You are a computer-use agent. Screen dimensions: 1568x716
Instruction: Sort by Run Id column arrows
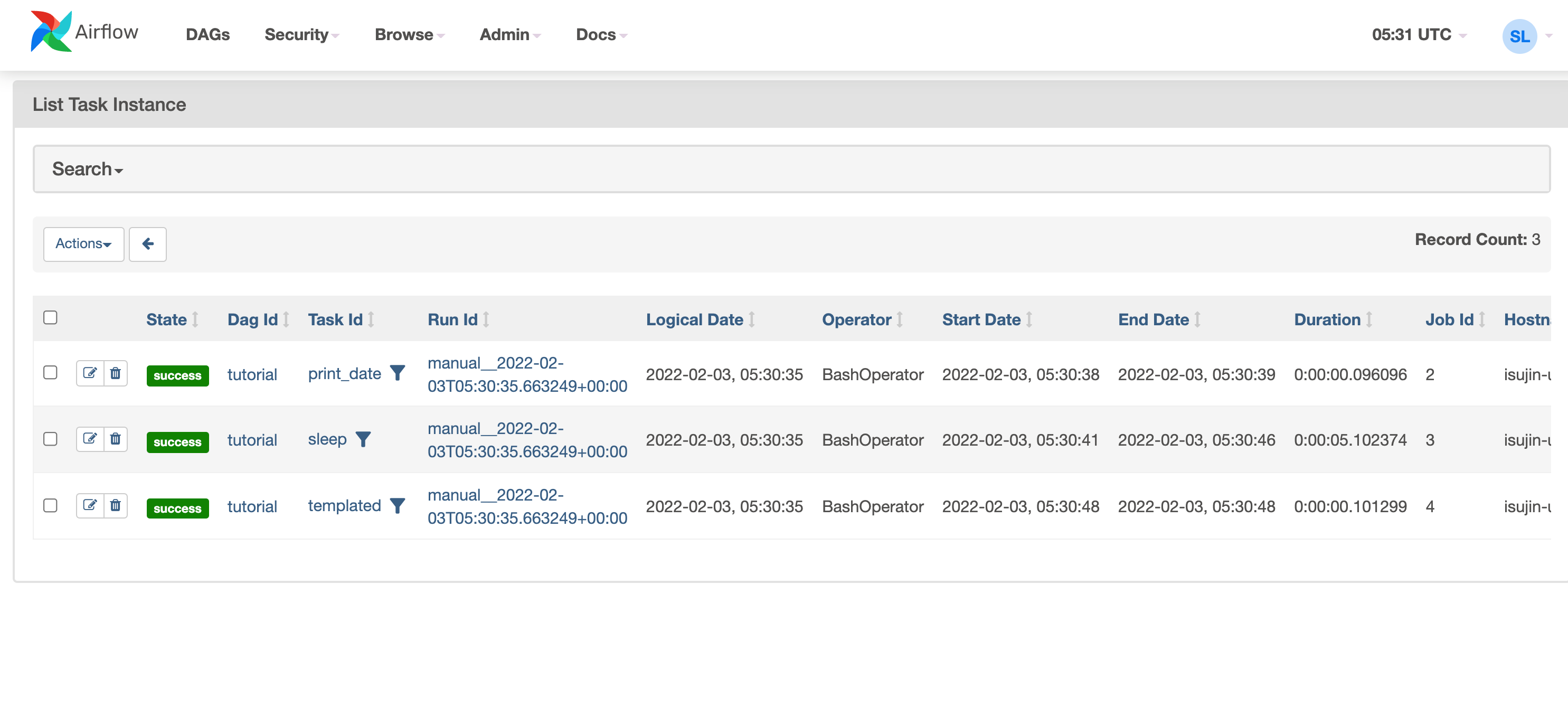[486, 319]
